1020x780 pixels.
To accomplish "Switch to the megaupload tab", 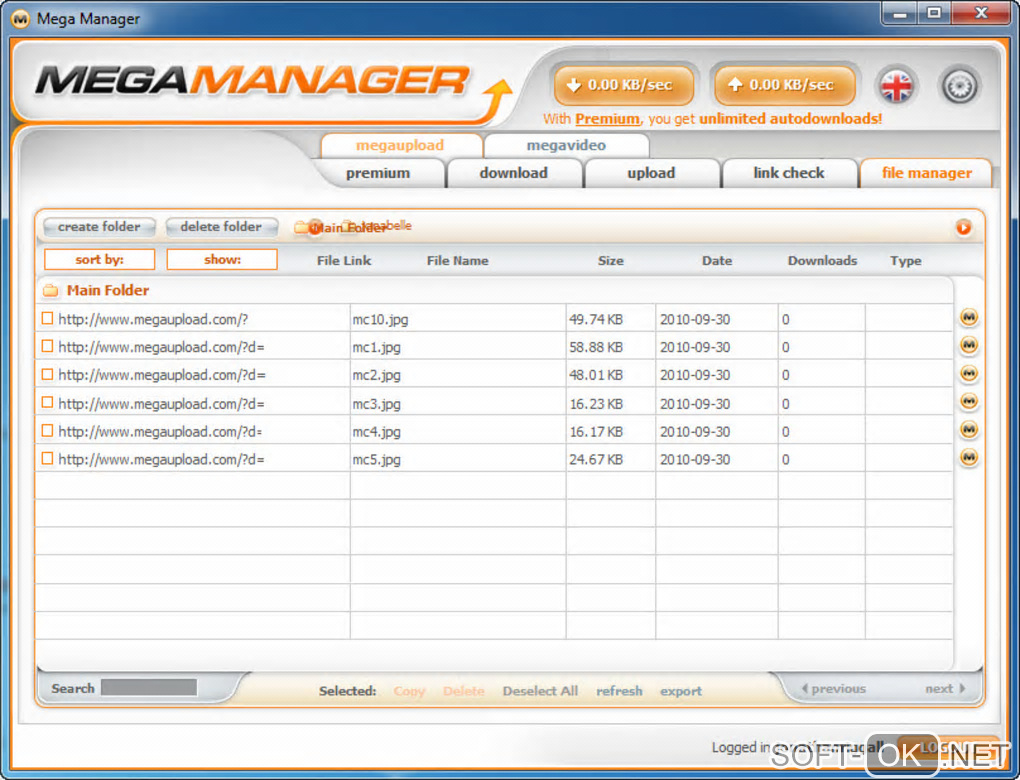I will [x=401, y=145].
